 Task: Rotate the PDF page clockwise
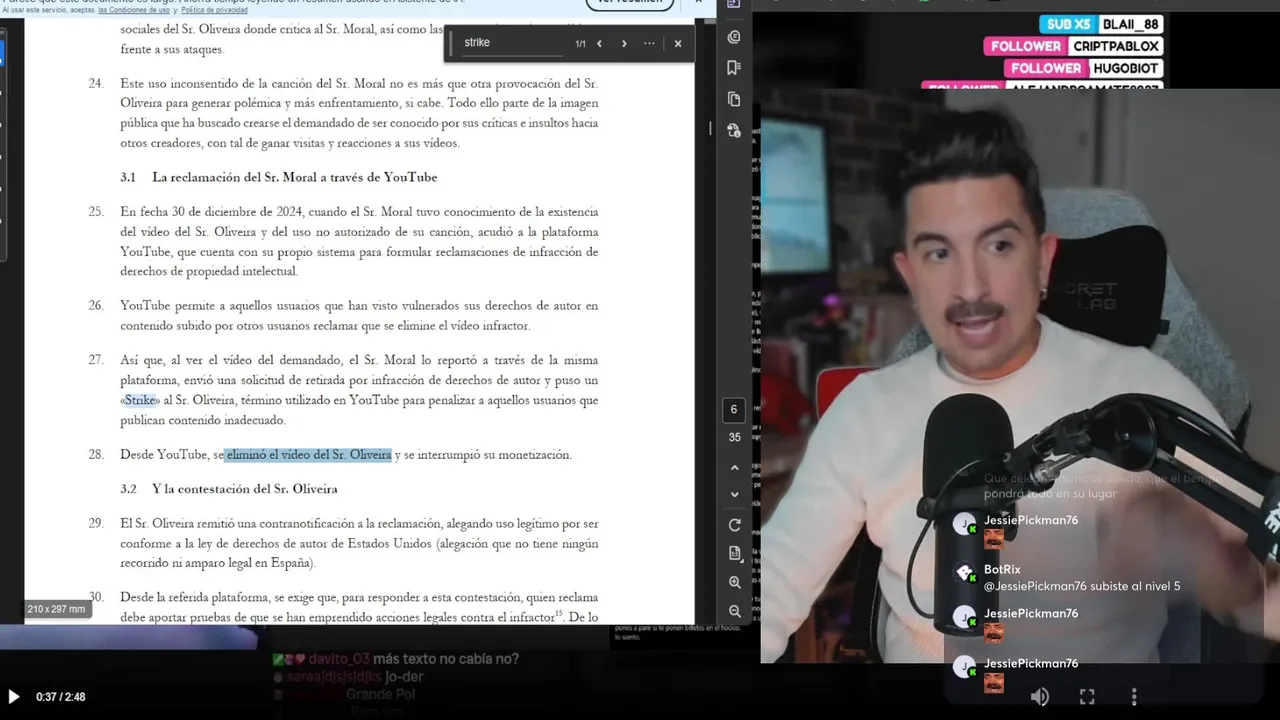pos(734,525)
